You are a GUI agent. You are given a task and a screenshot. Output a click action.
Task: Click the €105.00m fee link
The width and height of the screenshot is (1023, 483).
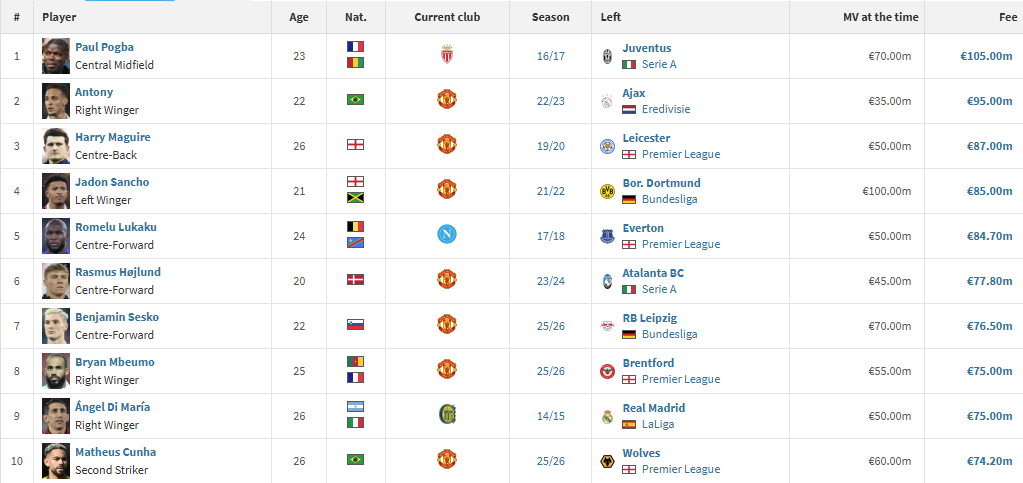point(986,55)
